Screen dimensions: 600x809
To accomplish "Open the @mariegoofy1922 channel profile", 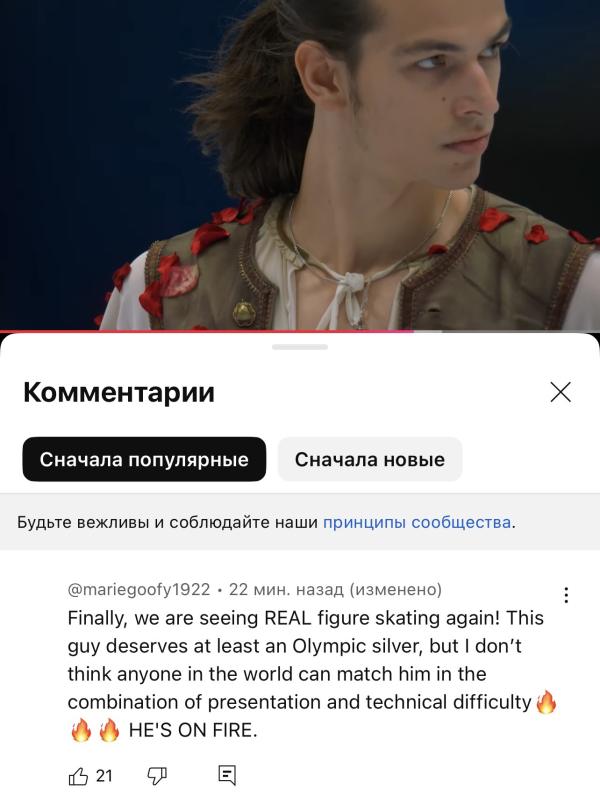I will pyautogui.click(x=139, y=589).
